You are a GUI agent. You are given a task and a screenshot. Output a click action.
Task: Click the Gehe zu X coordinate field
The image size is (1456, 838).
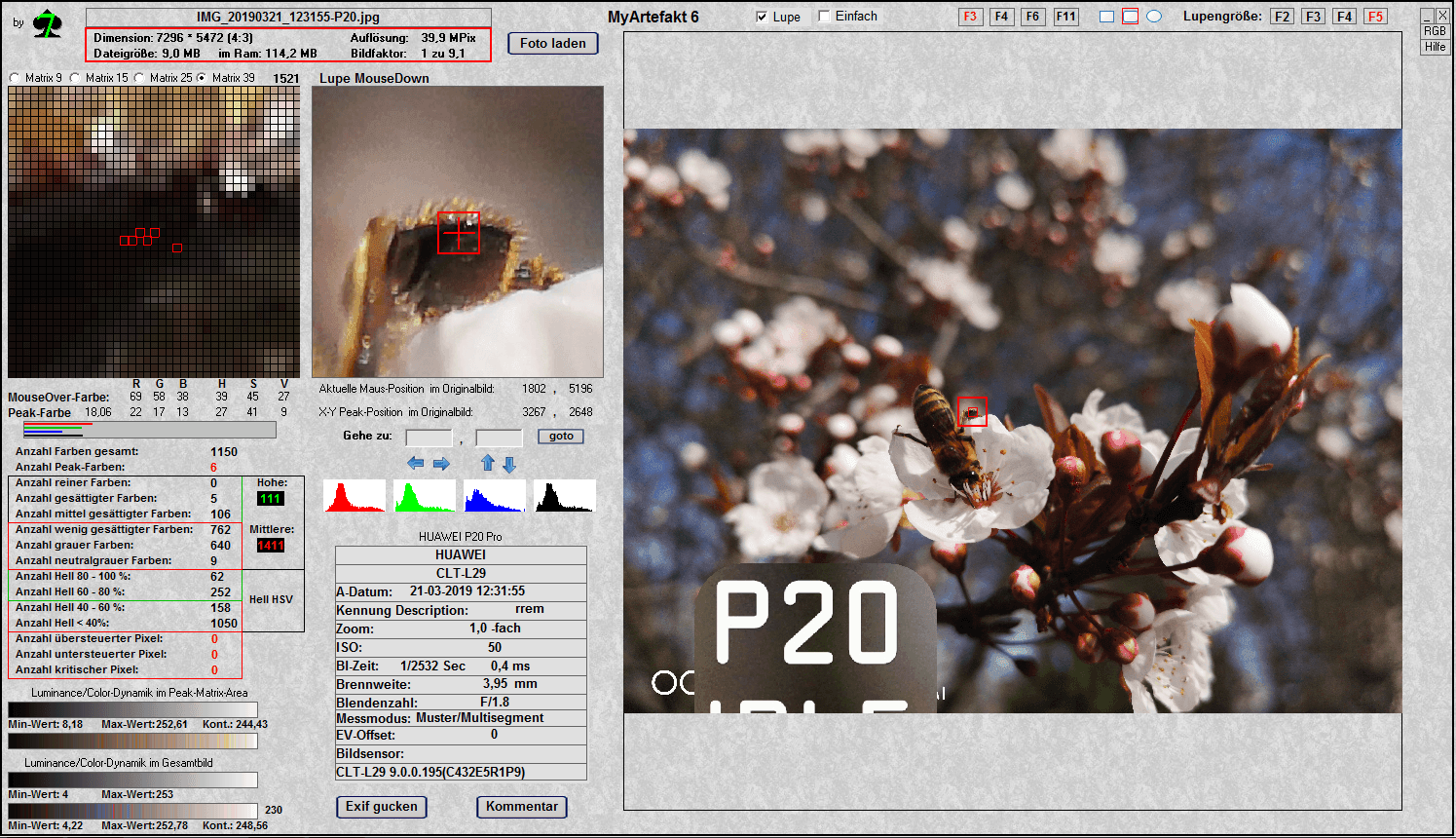[429, 438]
